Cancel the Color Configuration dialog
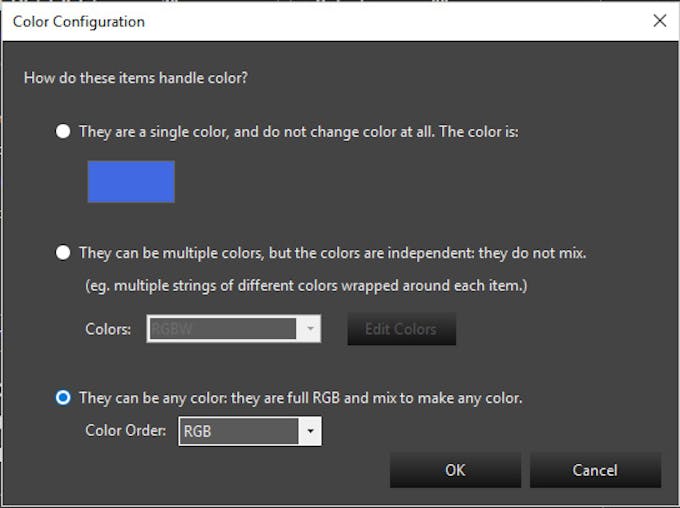The height and width of the screenshot is (508, 680). 595,470
